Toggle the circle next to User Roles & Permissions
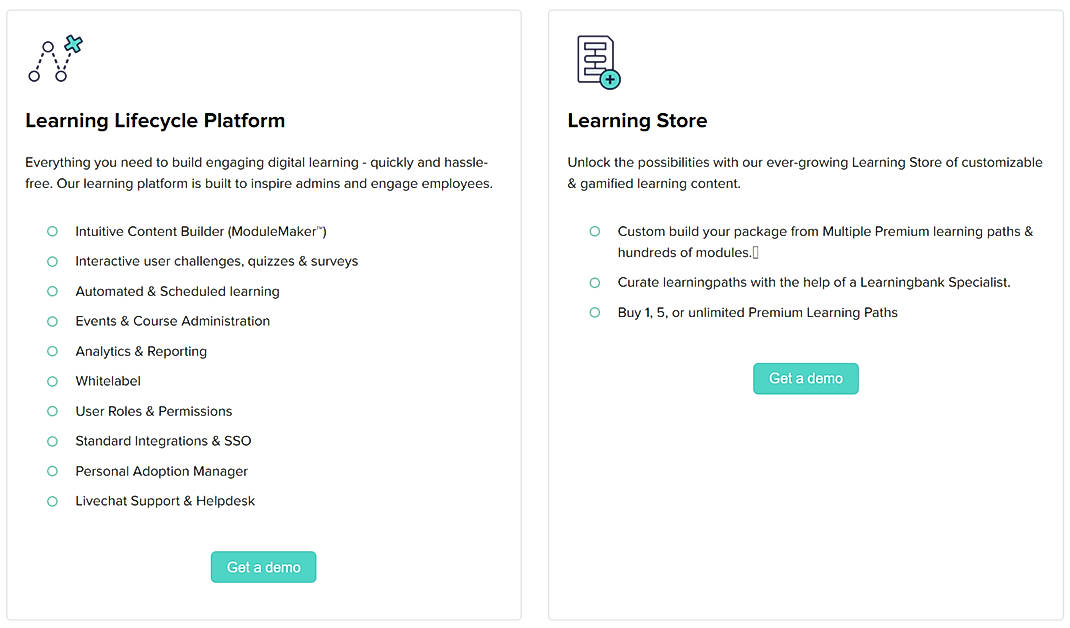This screenshot has width=1070, height=628. tap(52, 411)
